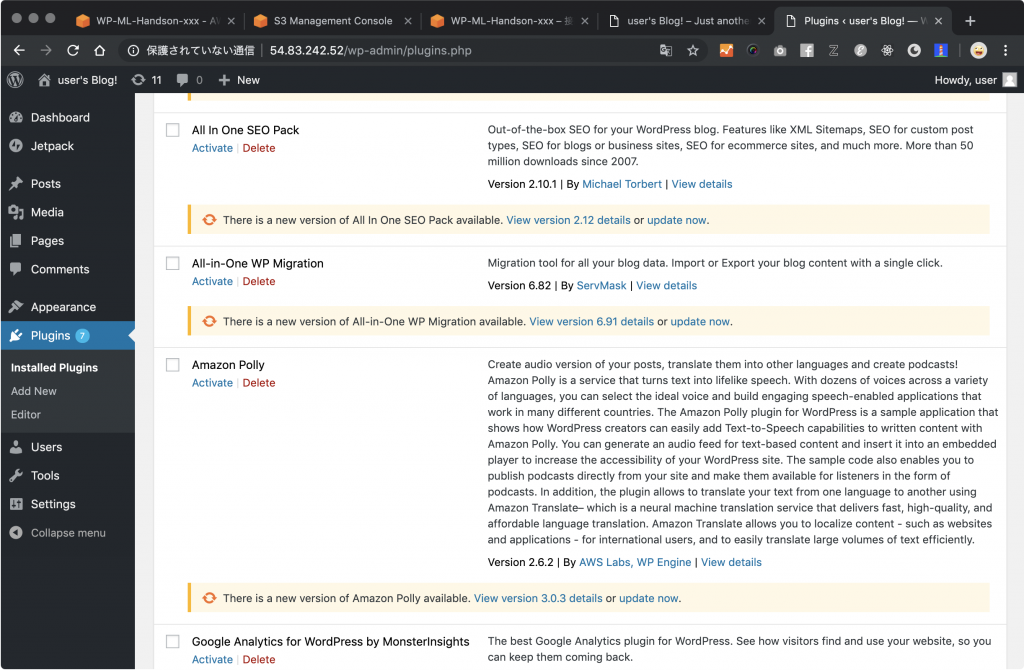Open Chrome three-dot menu

[1006, 50]
